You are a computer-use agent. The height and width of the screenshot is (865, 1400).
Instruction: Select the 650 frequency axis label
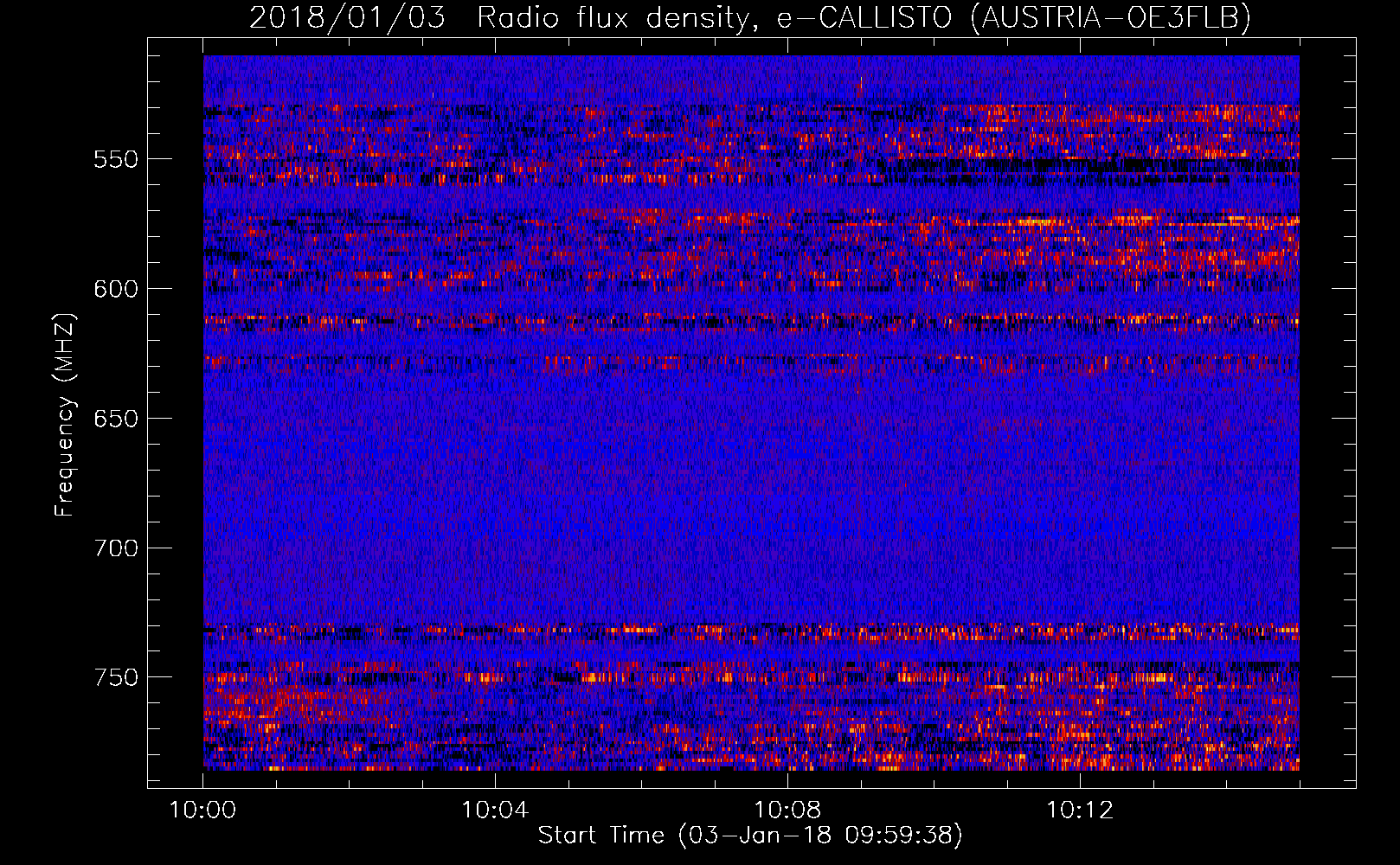pos(117,419)
